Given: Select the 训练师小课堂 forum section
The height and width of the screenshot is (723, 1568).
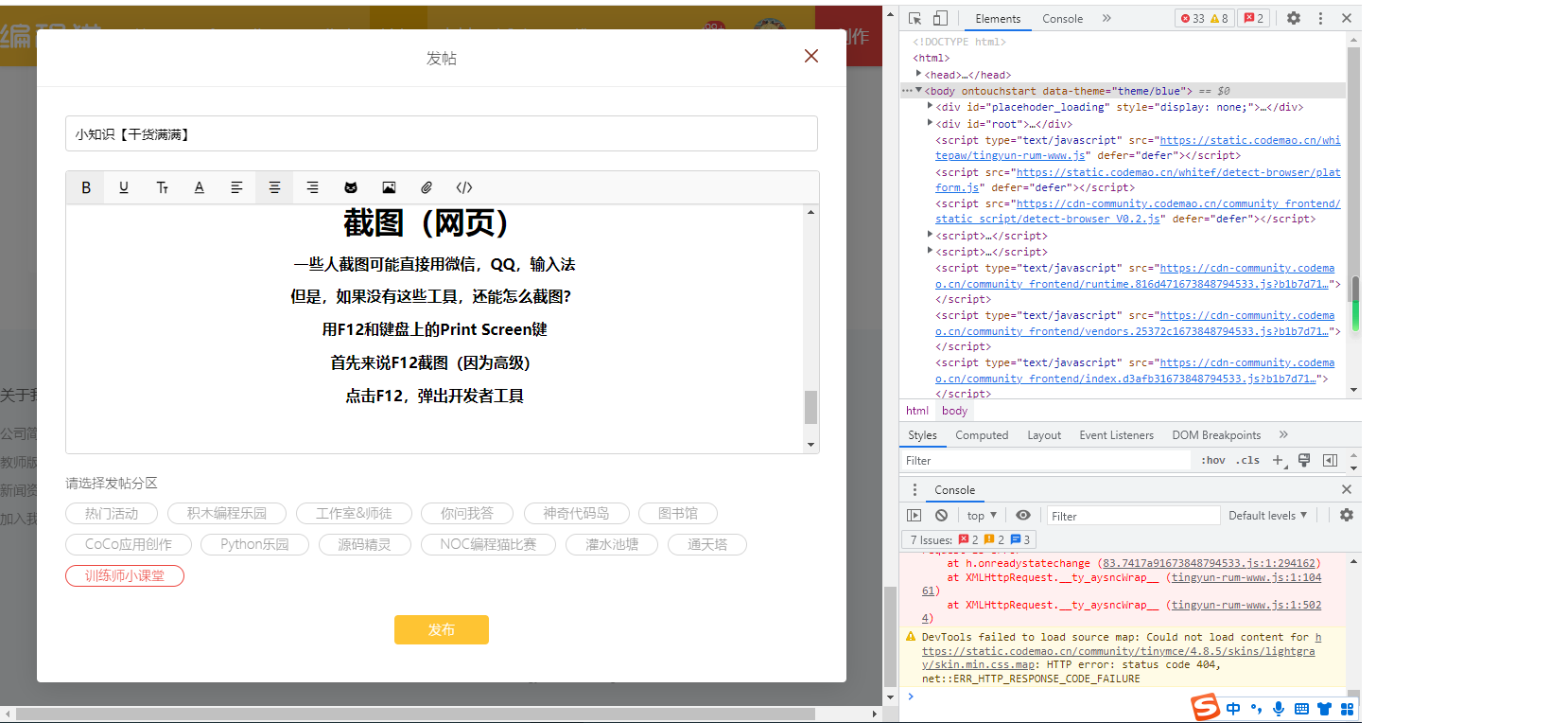Looking at the screenshot, I should point(125,576).
